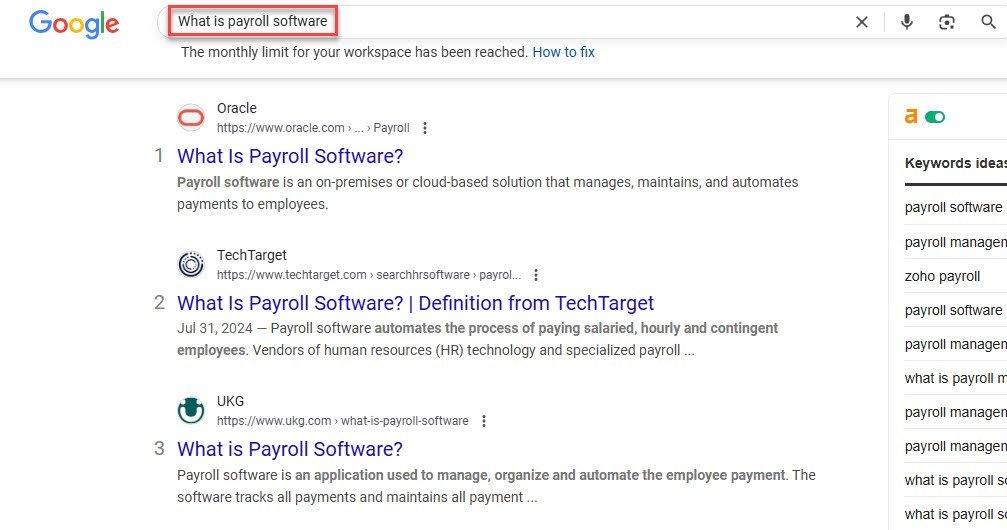Click the TechTarget favicon icon

(x=191, y=264)
